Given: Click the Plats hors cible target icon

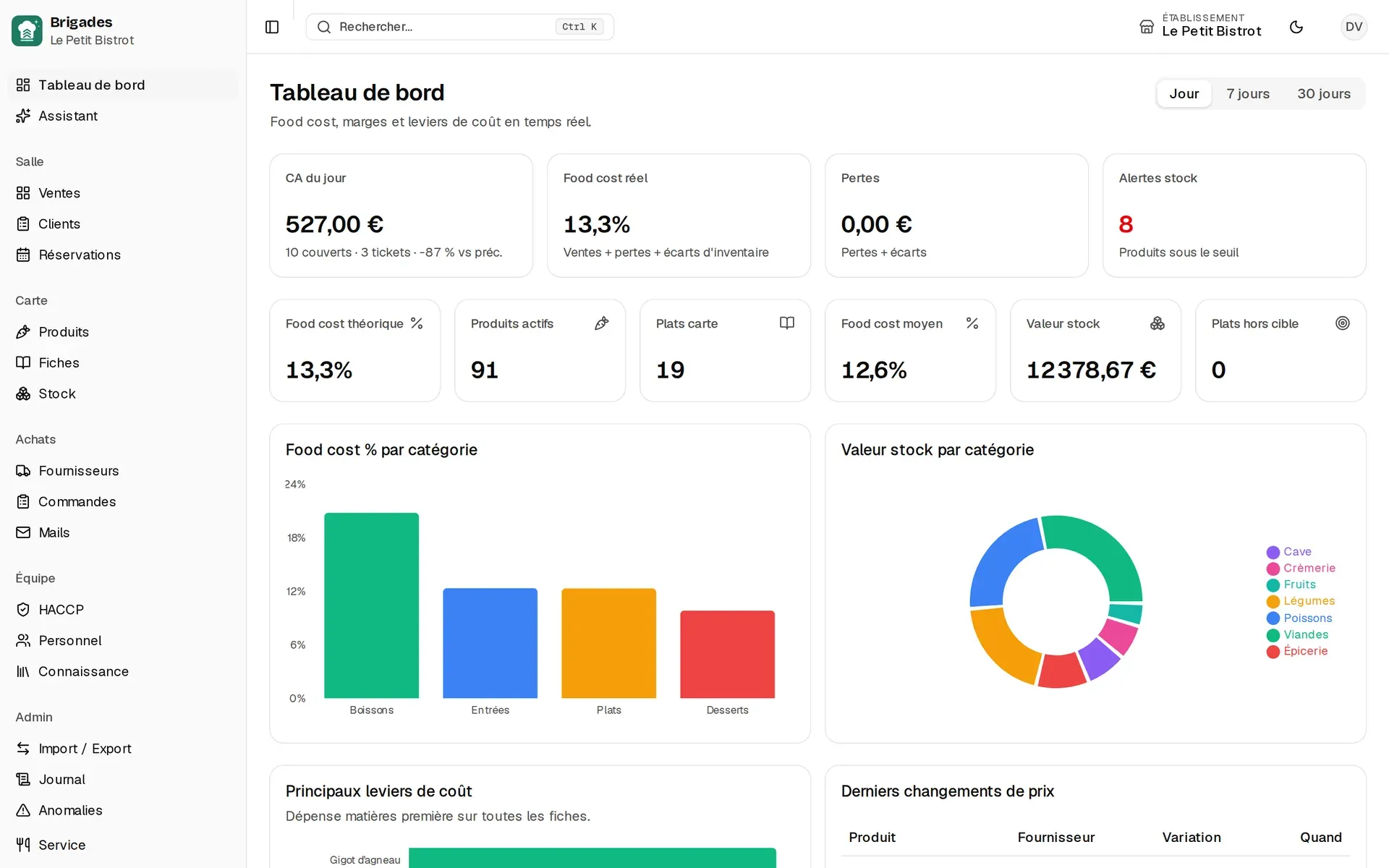Looking at the screenshot, I should click(x=1343, y=323).
